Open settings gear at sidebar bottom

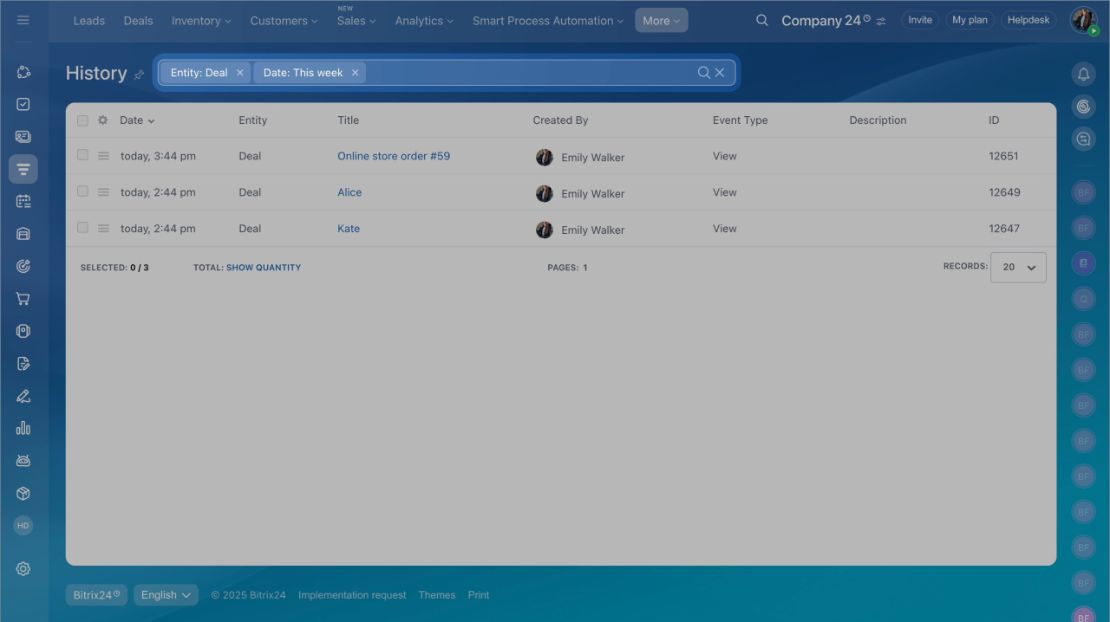(x=23, y=569)
